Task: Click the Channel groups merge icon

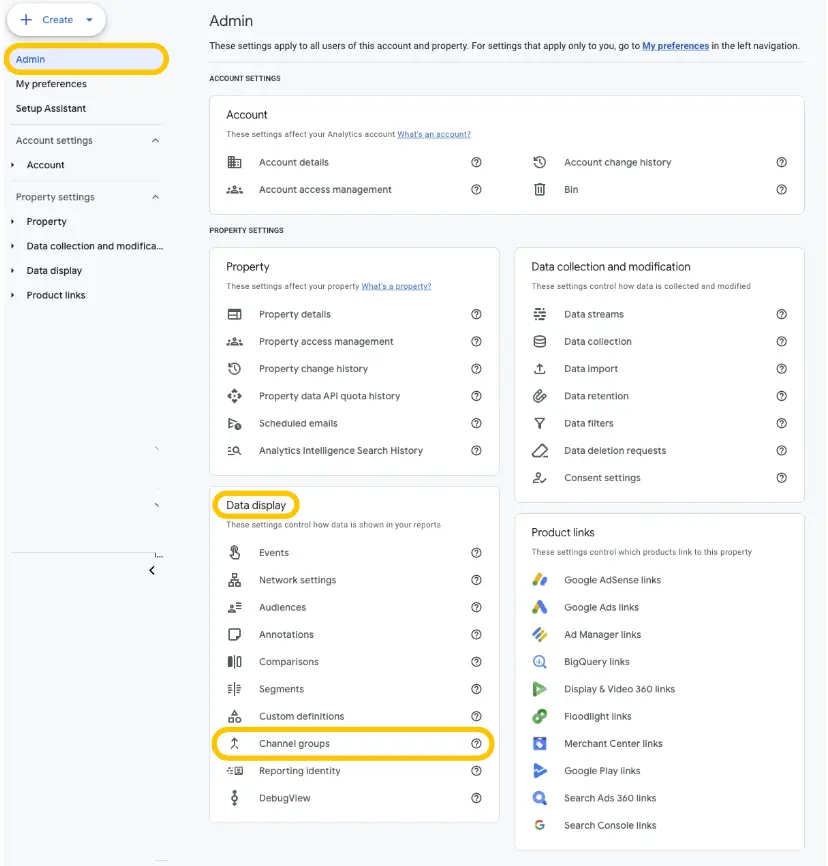Action: pyautogui.click(x=234, y=743)
